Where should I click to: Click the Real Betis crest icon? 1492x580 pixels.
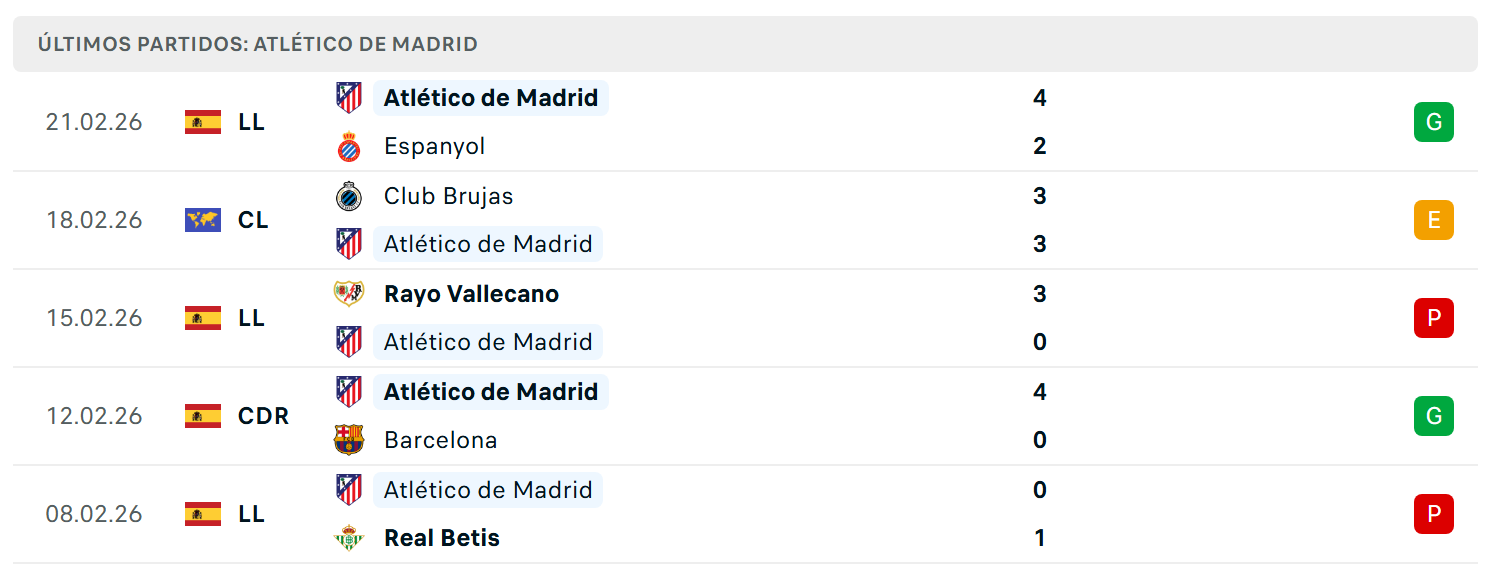tap(349, 538)
